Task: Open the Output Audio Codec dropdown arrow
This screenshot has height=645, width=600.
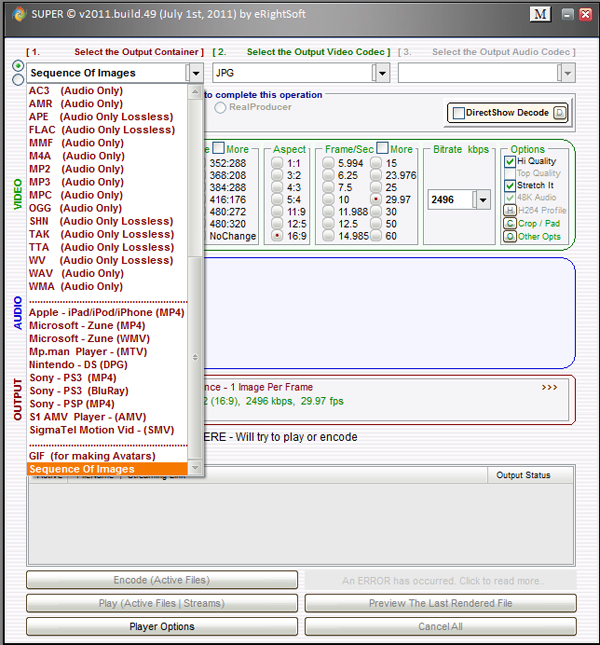Action: tap(568, 73)
